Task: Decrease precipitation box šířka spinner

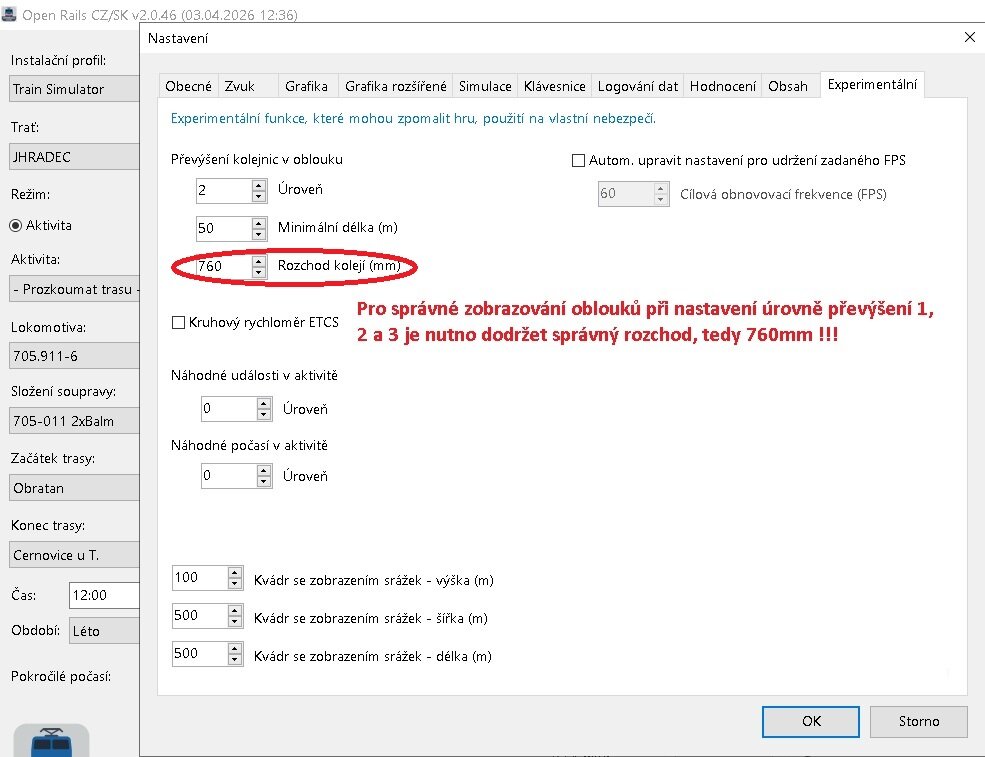Action: (235, 621)
